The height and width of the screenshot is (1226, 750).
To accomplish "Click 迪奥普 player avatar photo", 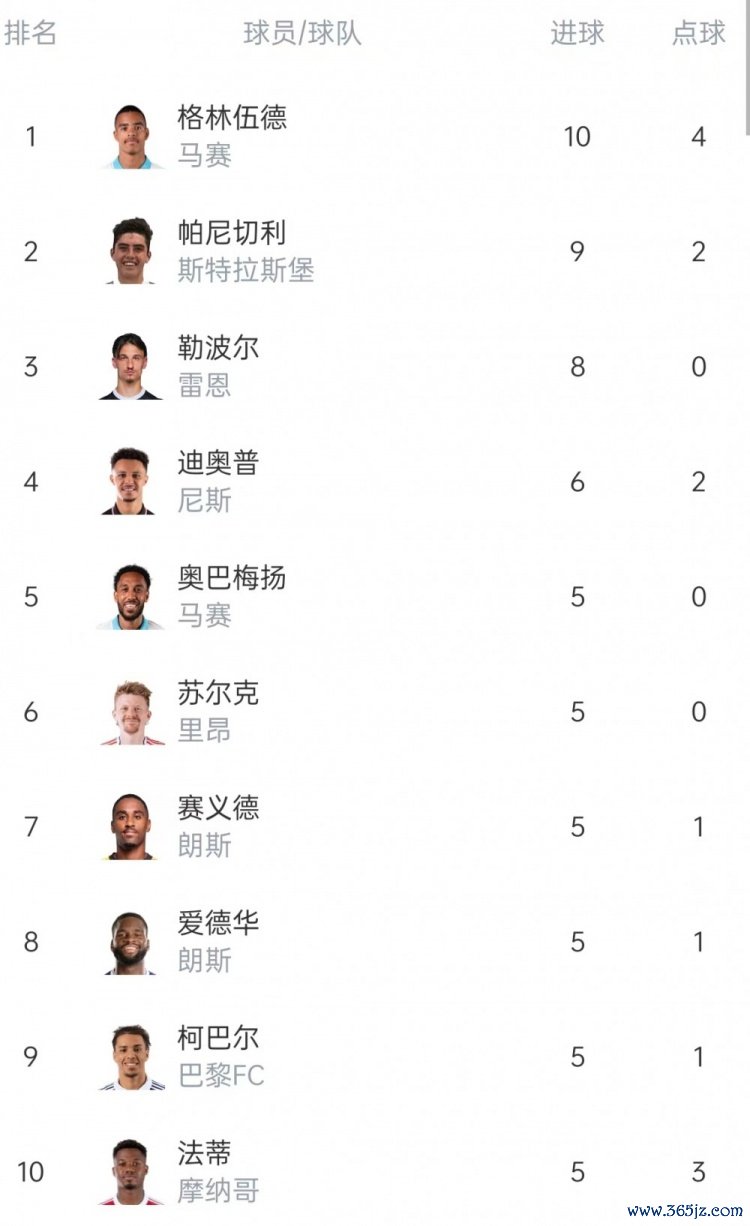I will tap(131, 482).
